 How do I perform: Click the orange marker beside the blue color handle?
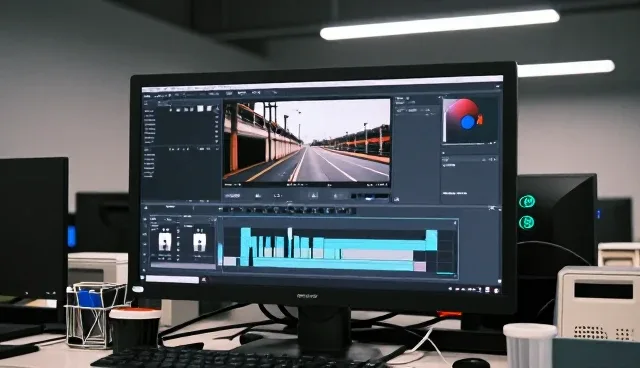(480, 120)
